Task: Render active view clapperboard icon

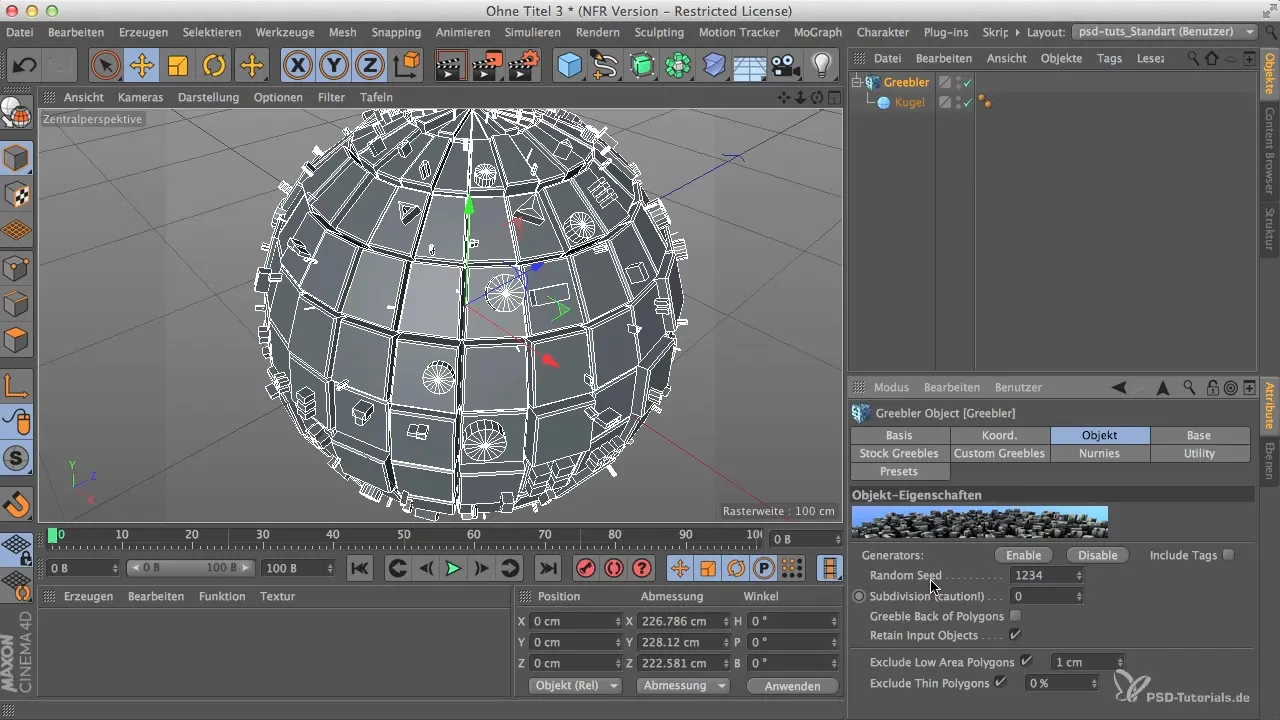Action: [x=452, y=66]
